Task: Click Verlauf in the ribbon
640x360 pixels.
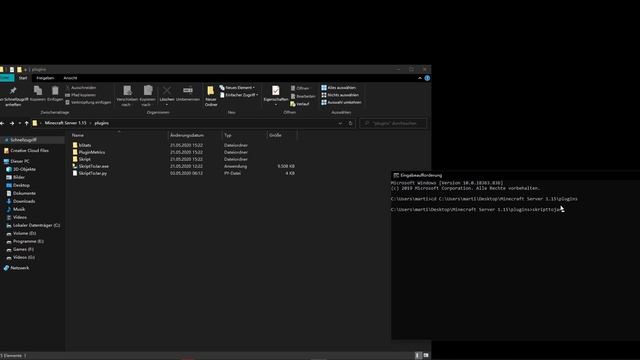Action: [x=300, y=104]
